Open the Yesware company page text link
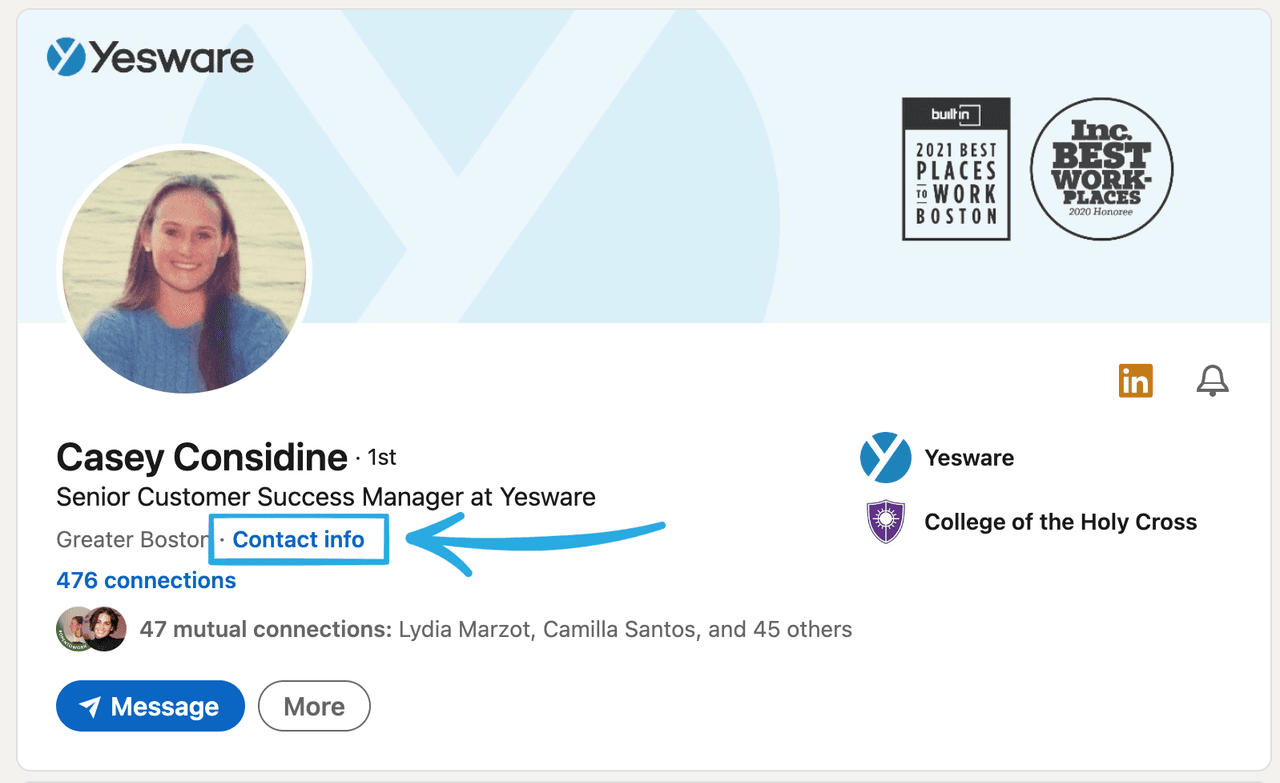The height and width of the screenshot is (783, 1280). point(969,458)
